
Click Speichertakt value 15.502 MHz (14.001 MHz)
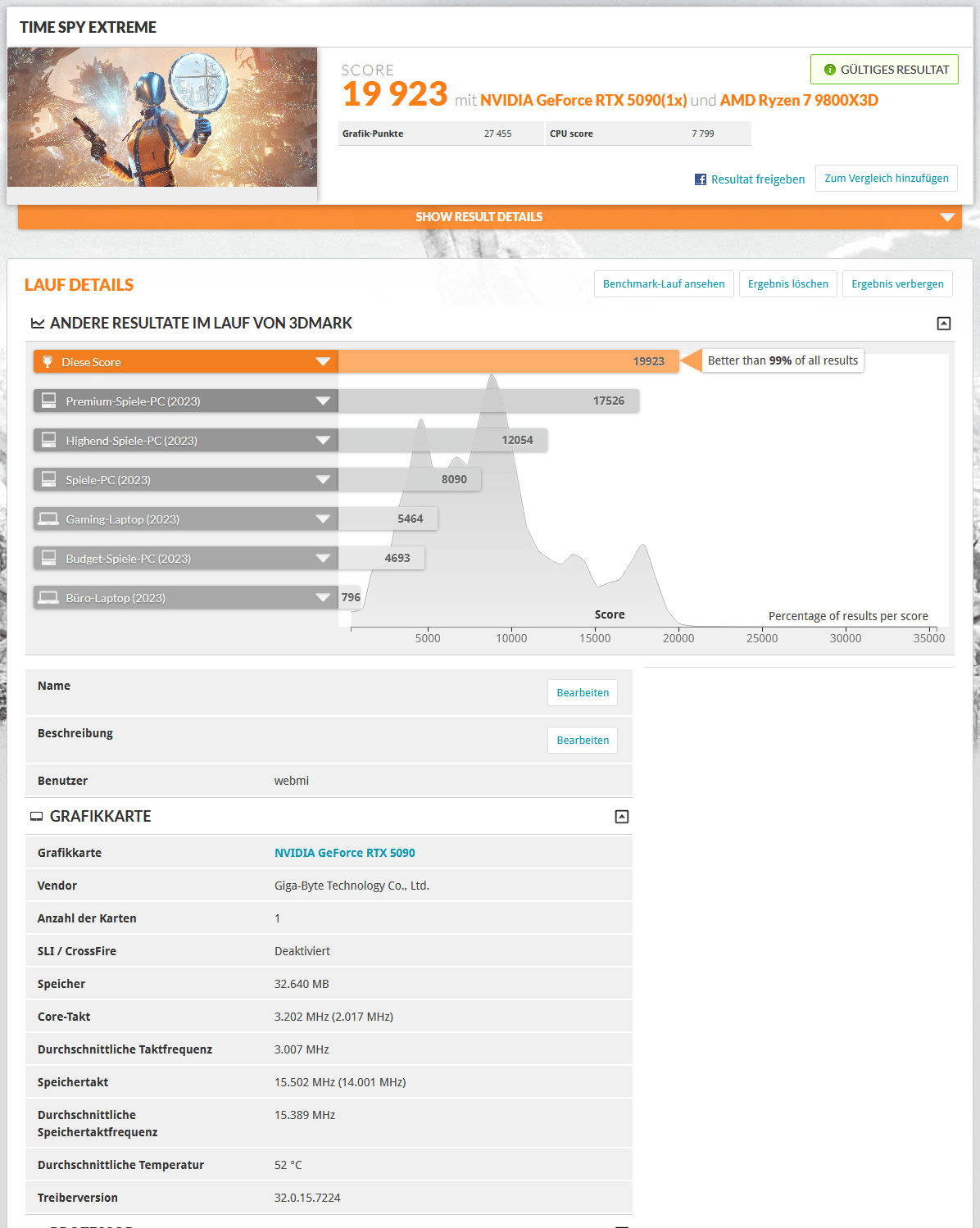pyautogui.click(x=340, y=1082)
